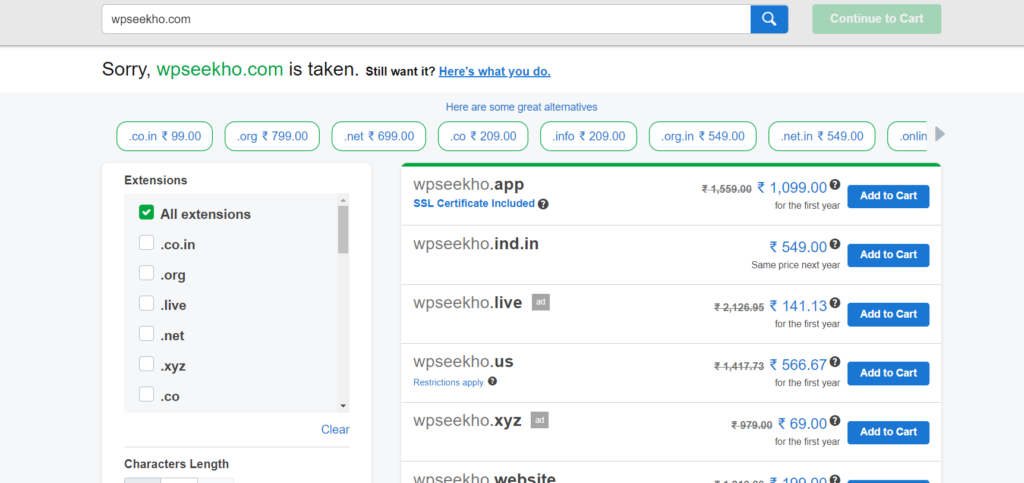Click the Characters Length heading
The image size is (1024, 483).
click(x=176, y=464)
